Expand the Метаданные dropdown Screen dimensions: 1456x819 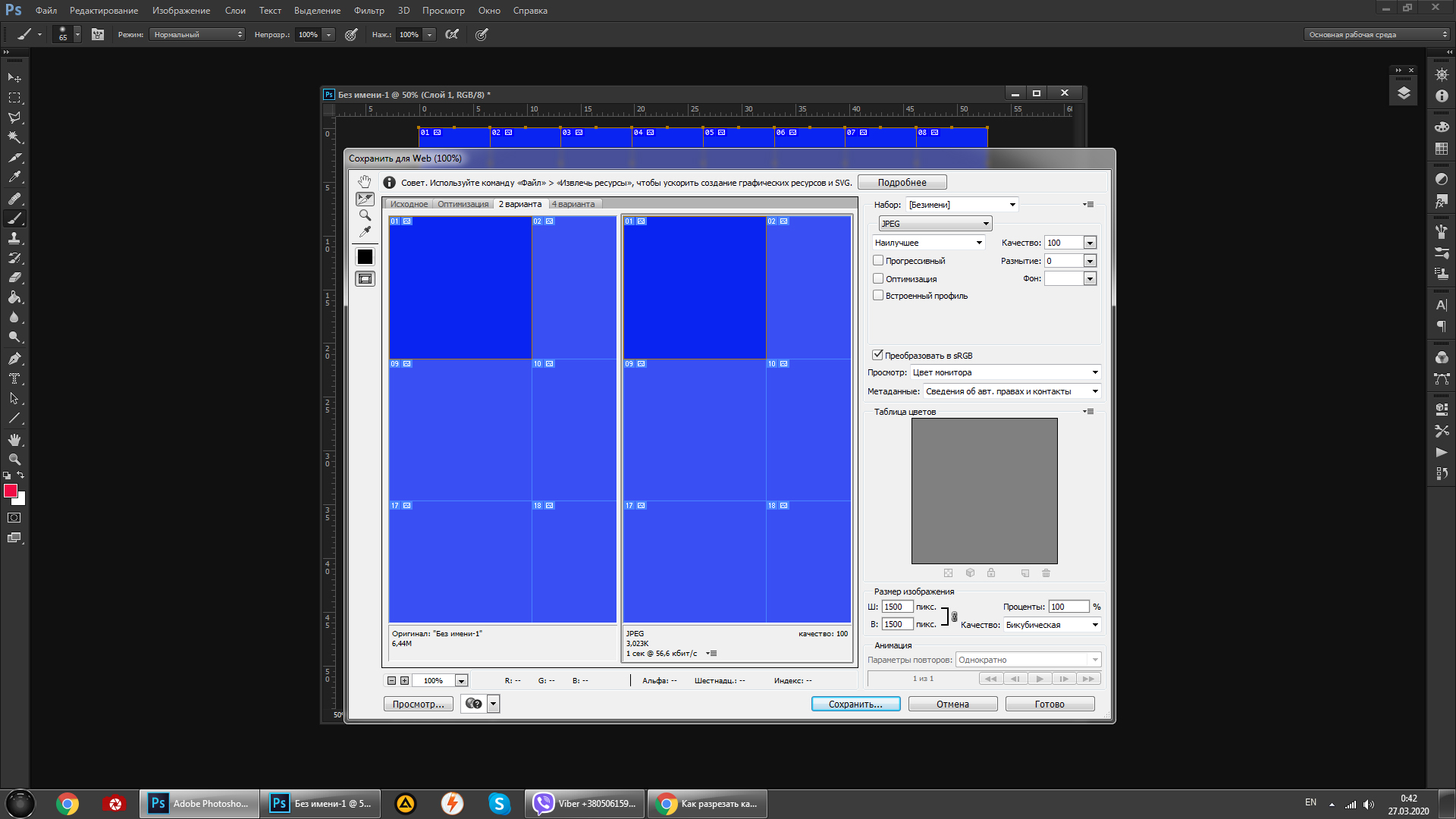[x=1012, y=391]
